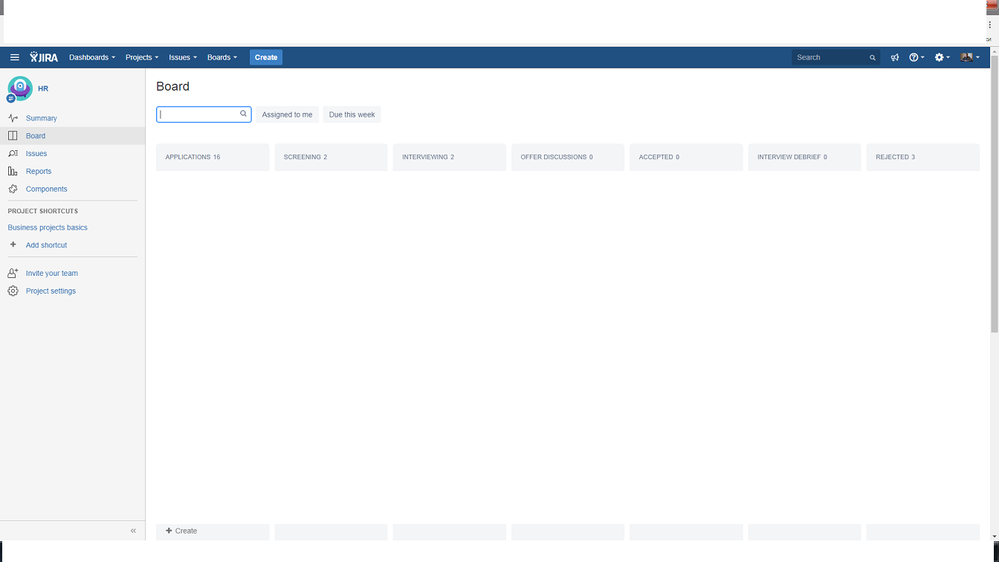
Task: Focus the top Search field
Action: (835, 57)
